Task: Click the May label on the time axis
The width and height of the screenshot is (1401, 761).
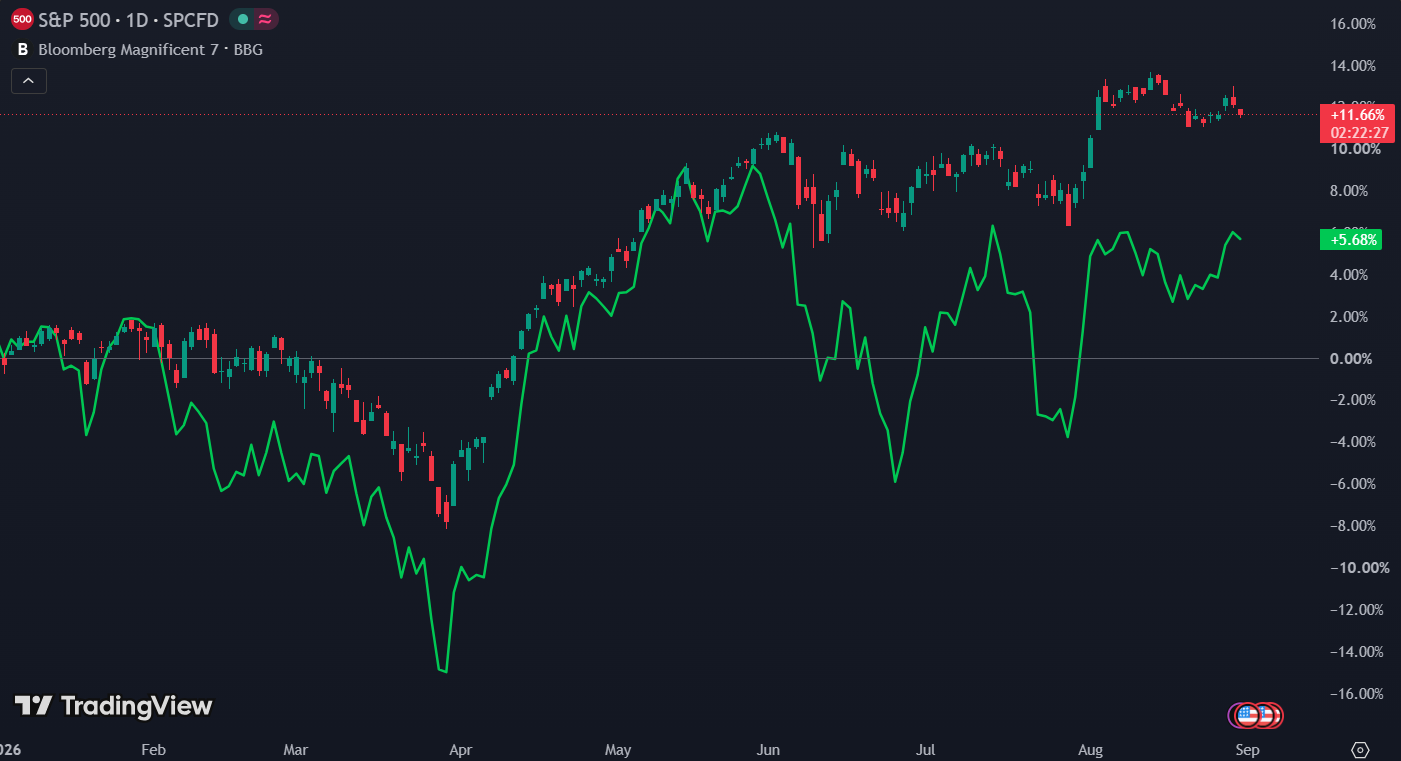Action: (618, 749)
